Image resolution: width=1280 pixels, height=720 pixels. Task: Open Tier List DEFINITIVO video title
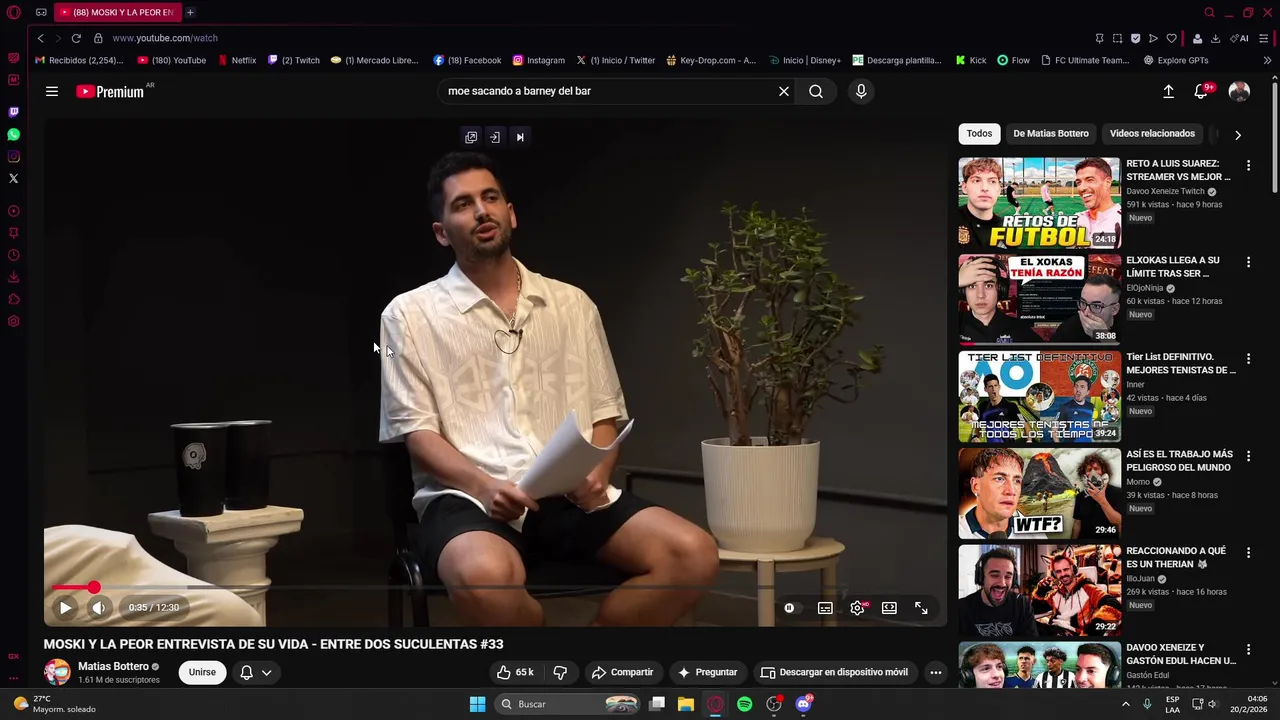coord(1181,363)
